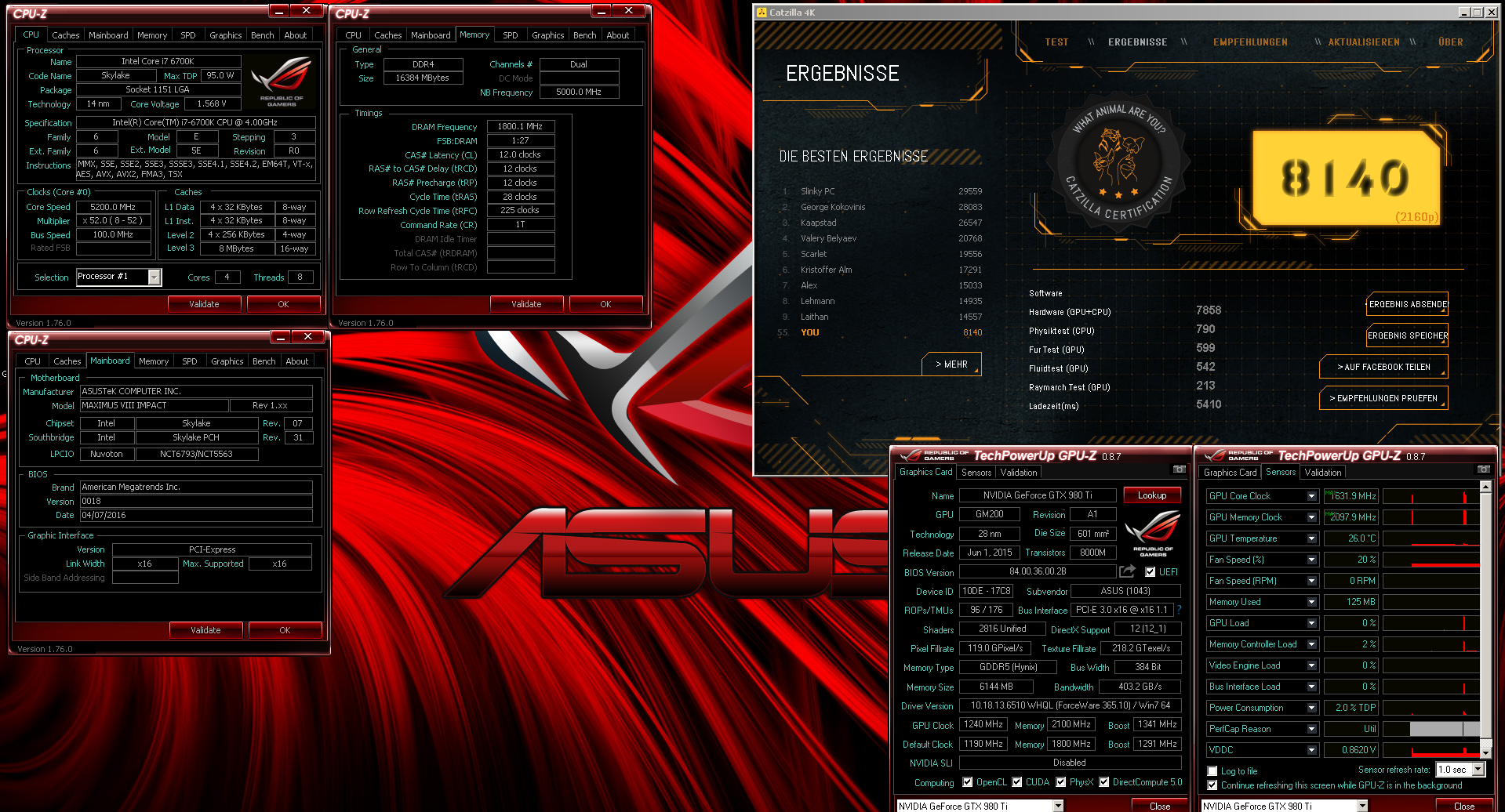Open the TEST menu in Catzilla
Image resolution: width=1505 pixels, height=812 pixels.
pos(1056,42)
